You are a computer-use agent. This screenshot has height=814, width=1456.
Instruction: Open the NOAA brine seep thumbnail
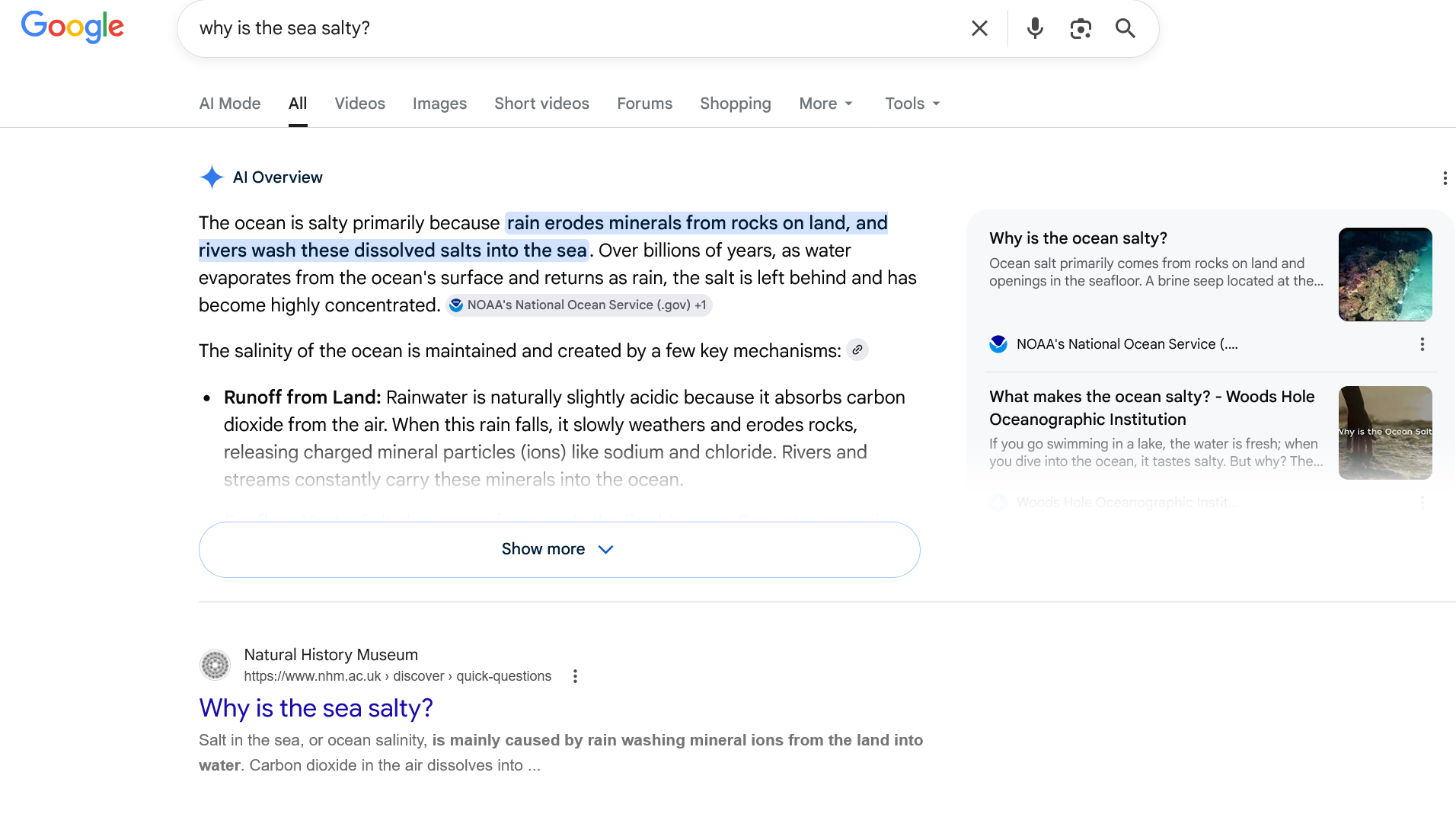(1385, 274)
